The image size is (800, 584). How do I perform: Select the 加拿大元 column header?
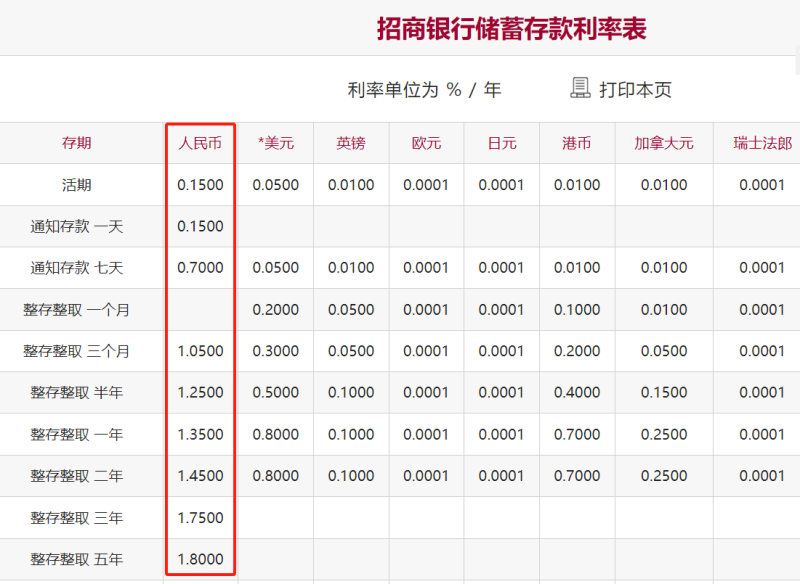664,143
